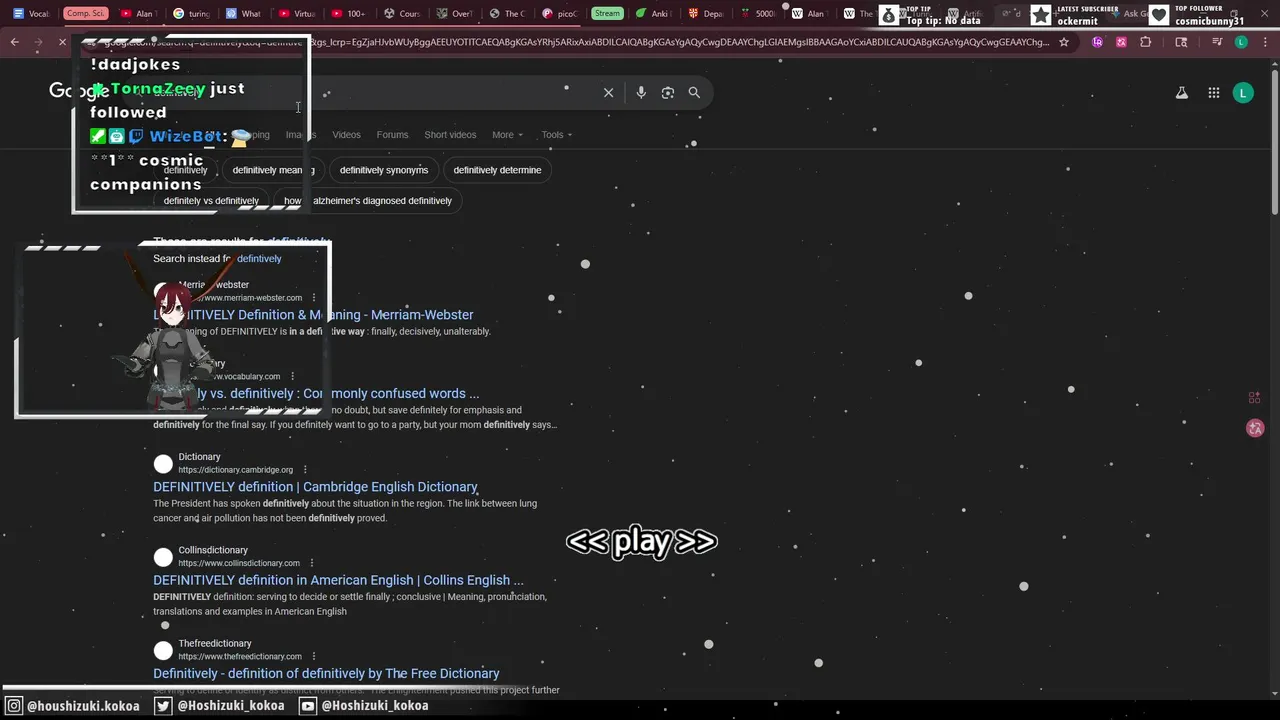
Task: Open Collins English DEFINITIVELY definition link
Action: coord(338,580)
